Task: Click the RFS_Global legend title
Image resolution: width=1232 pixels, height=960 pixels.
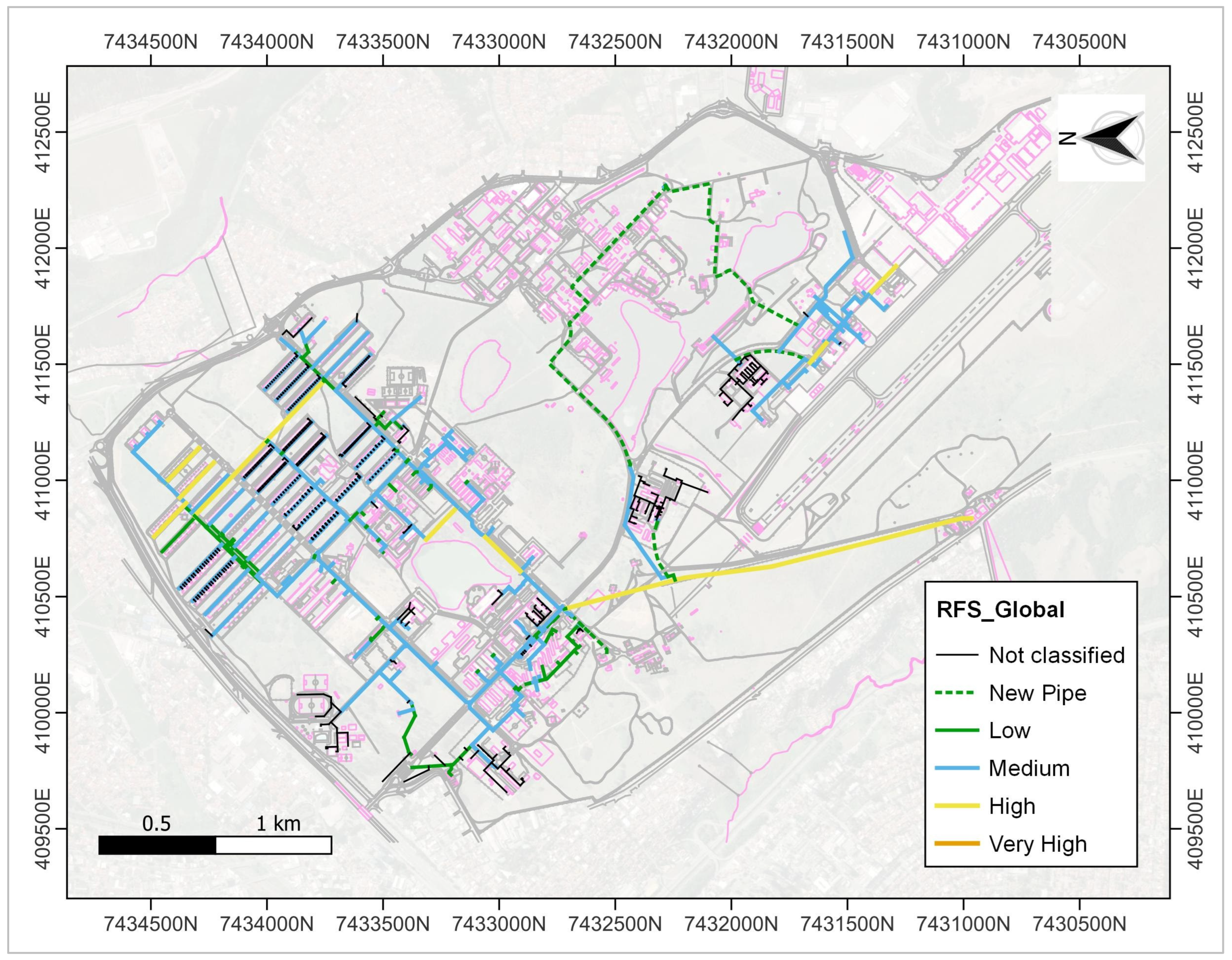Action: [x=1000, y=610]
